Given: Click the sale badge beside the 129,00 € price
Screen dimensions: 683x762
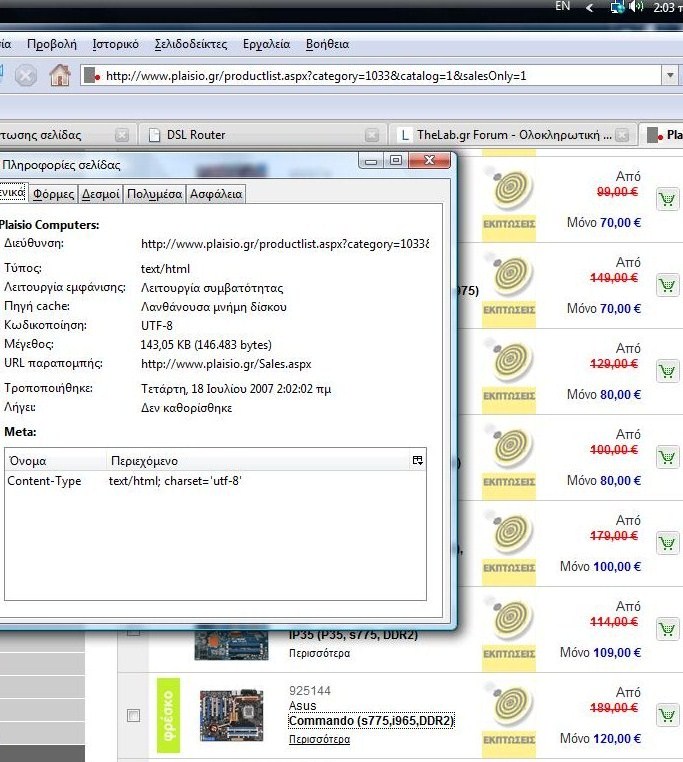Looking at the screenshot, I should point(509,374).
